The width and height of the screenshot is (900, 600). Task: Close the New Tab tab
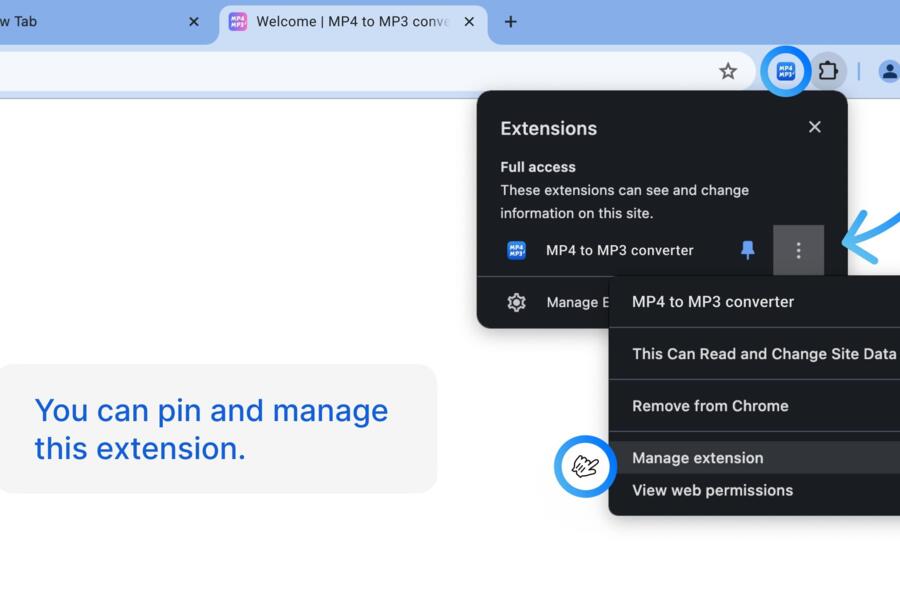(x=194, y=22)
